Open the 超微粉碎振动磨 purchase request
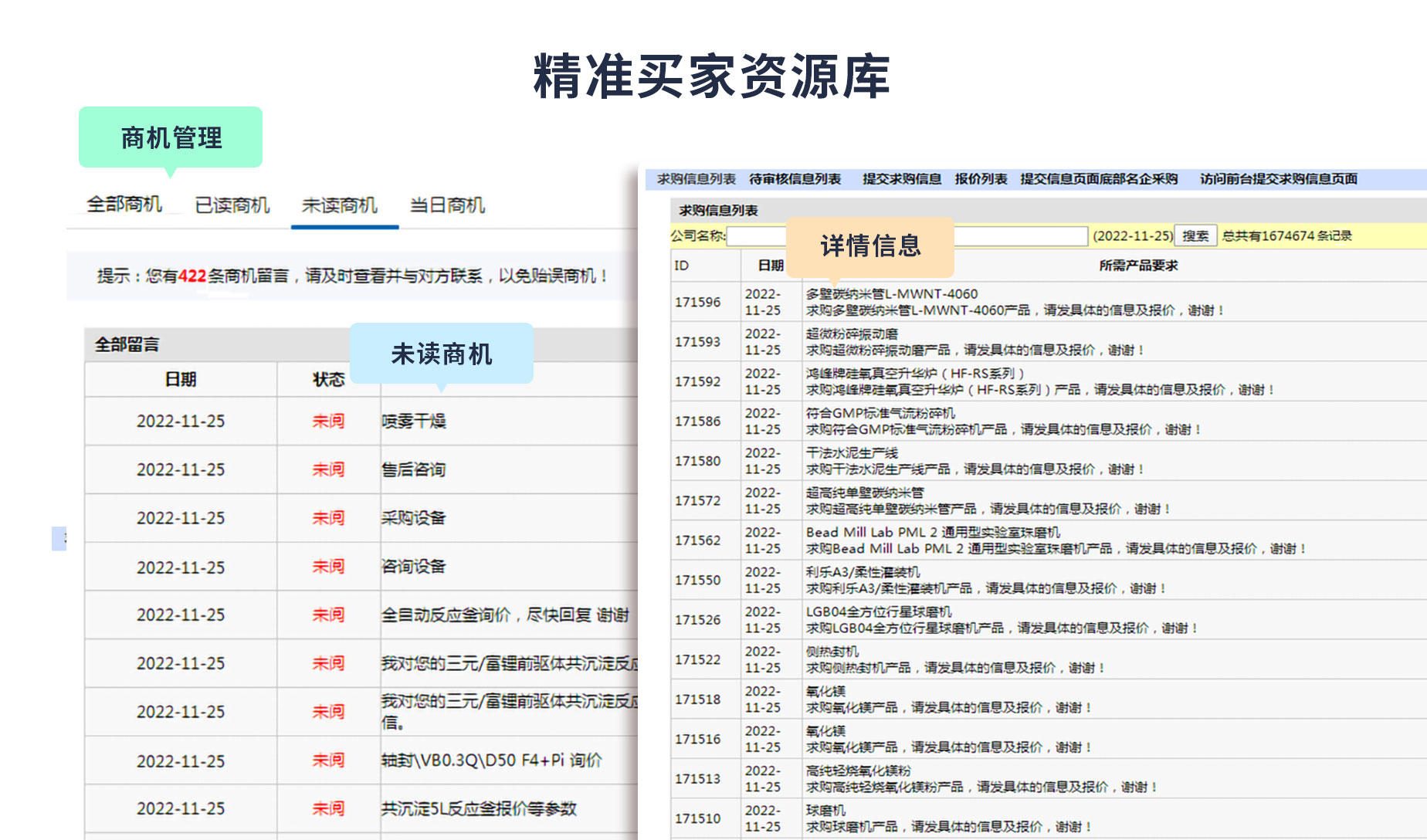1427x840 pixels. 852,334
